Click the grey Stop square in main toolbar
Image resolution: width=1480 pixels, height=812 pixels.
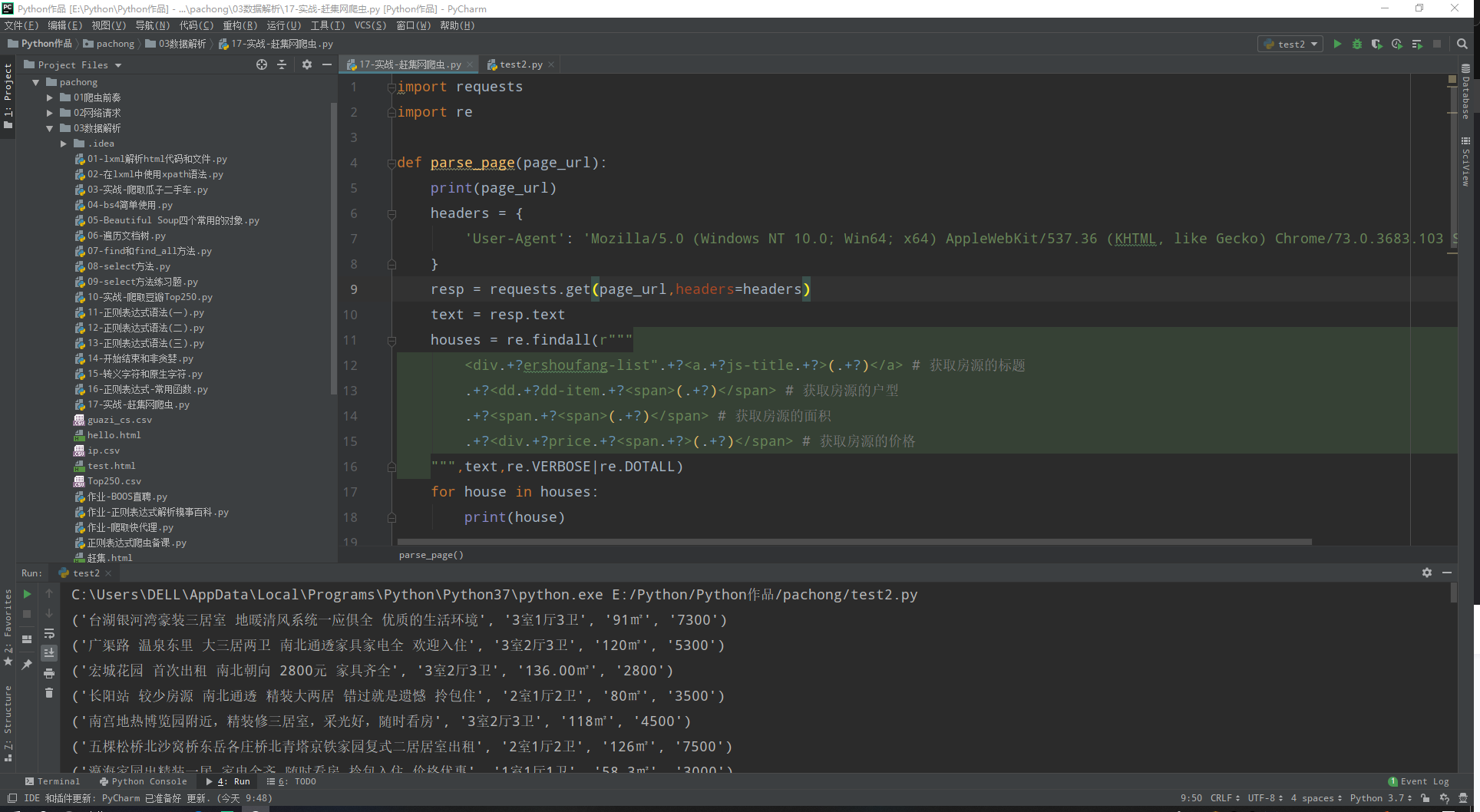[x=1437, y=45]
